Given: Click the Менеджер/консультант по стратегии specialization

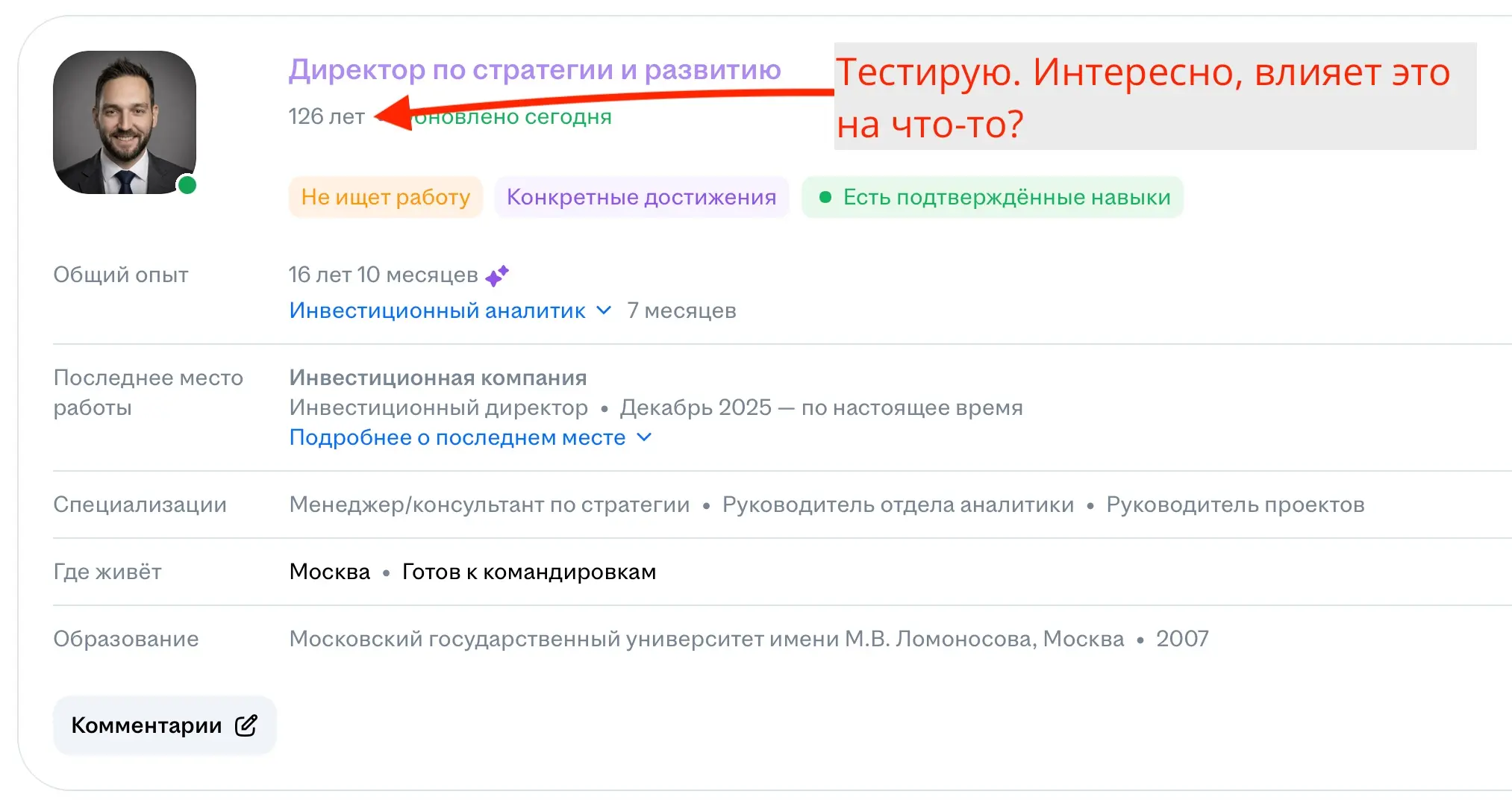Looking at the screenshot, I should [490, 504].
